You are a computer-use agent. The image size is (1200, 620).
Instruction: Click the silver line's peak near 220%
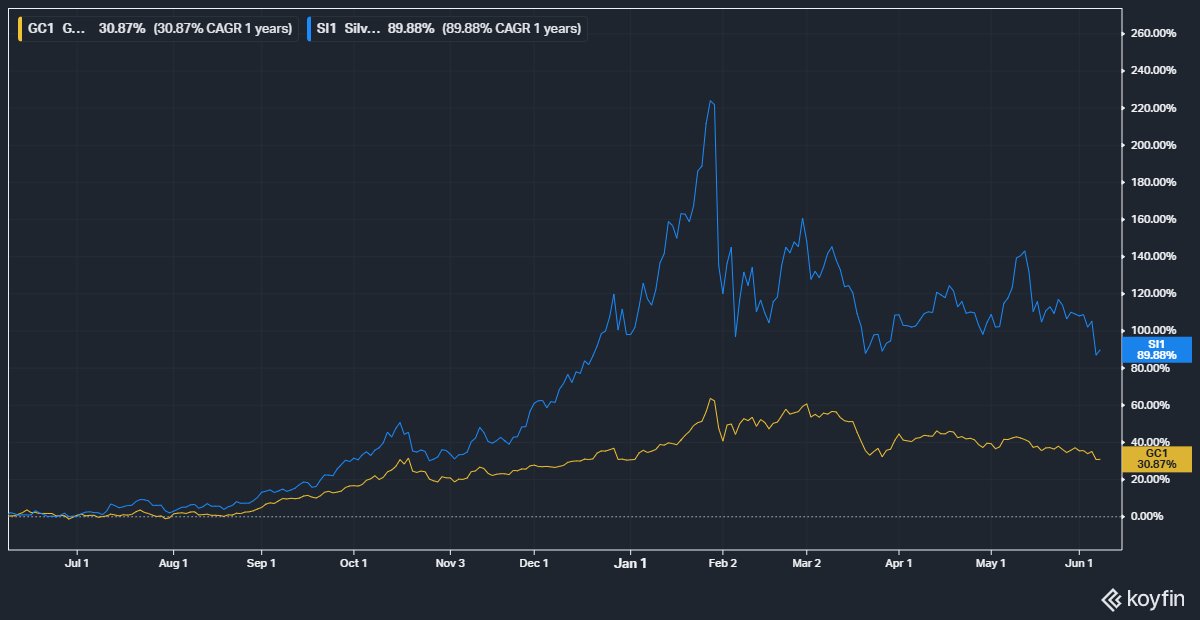click(710, 100)
